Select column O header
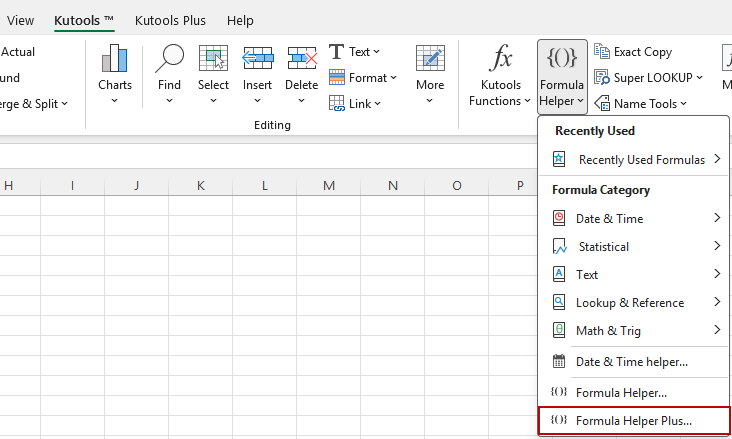The image size is (732, 439). click(457, 185)
